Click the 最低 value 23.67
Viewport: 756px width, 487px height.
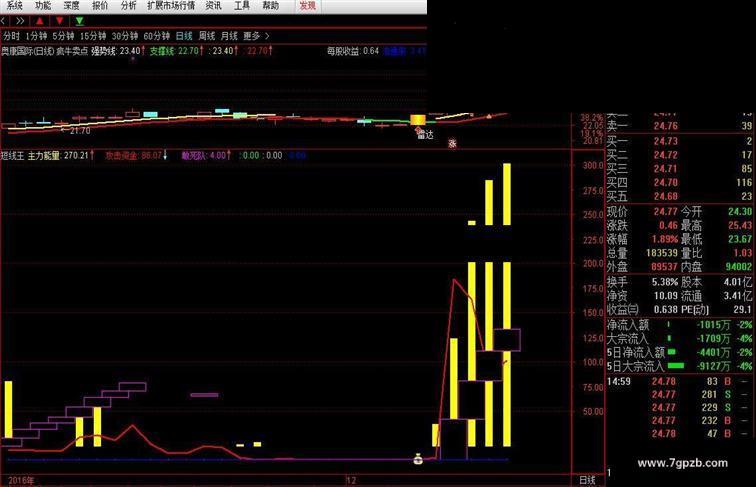tap(740, 239)
